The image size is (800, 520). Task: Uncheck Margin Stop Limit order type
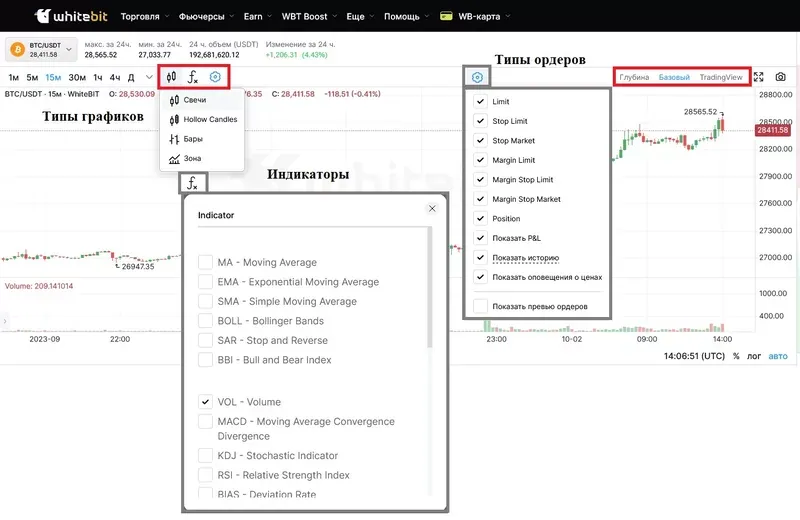coord(480,179)
